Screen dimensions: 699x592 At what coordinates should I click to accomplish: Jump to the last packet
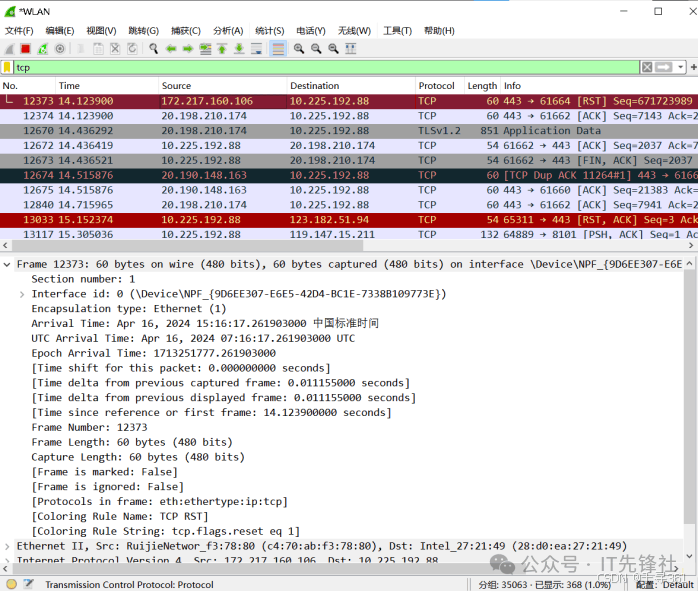pyautogui.click(x=239, y=48)
